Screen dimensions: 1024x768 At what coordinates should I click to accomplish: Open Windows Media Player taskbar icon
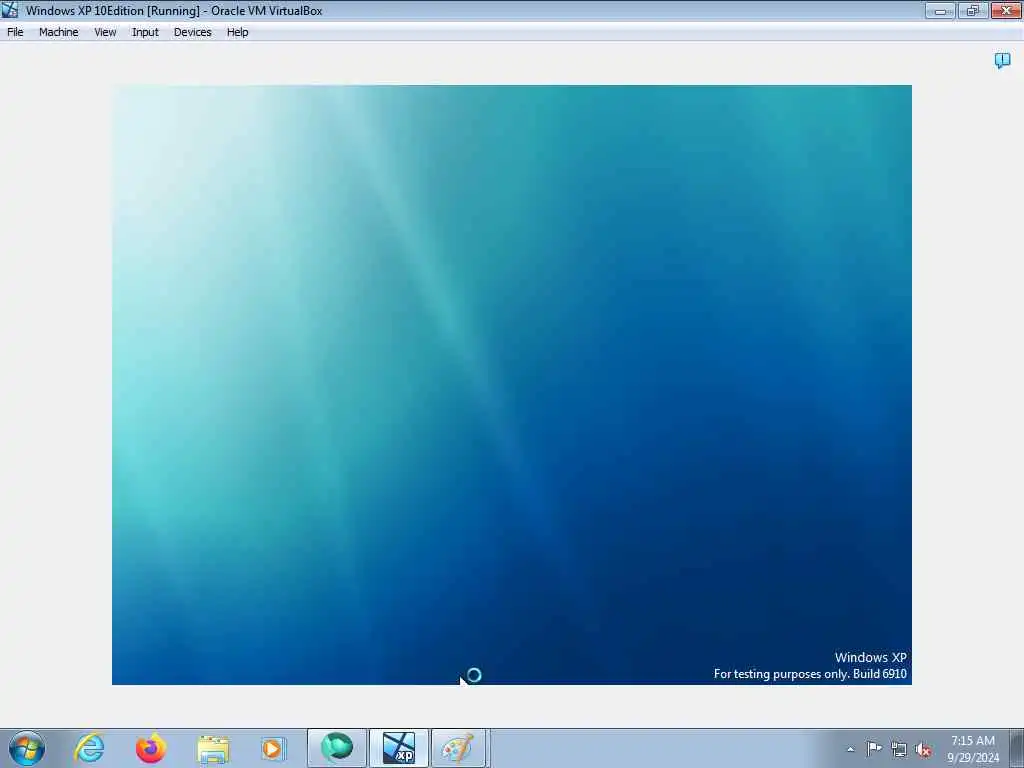(x=272, y=748)
